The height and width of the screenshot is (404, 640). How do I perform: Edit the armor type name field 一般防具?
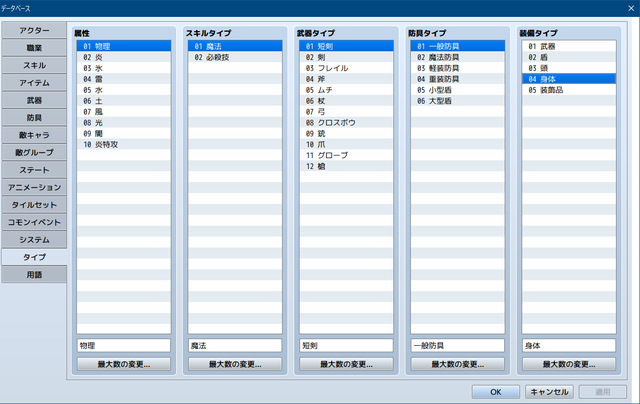(x=458, y=346)
